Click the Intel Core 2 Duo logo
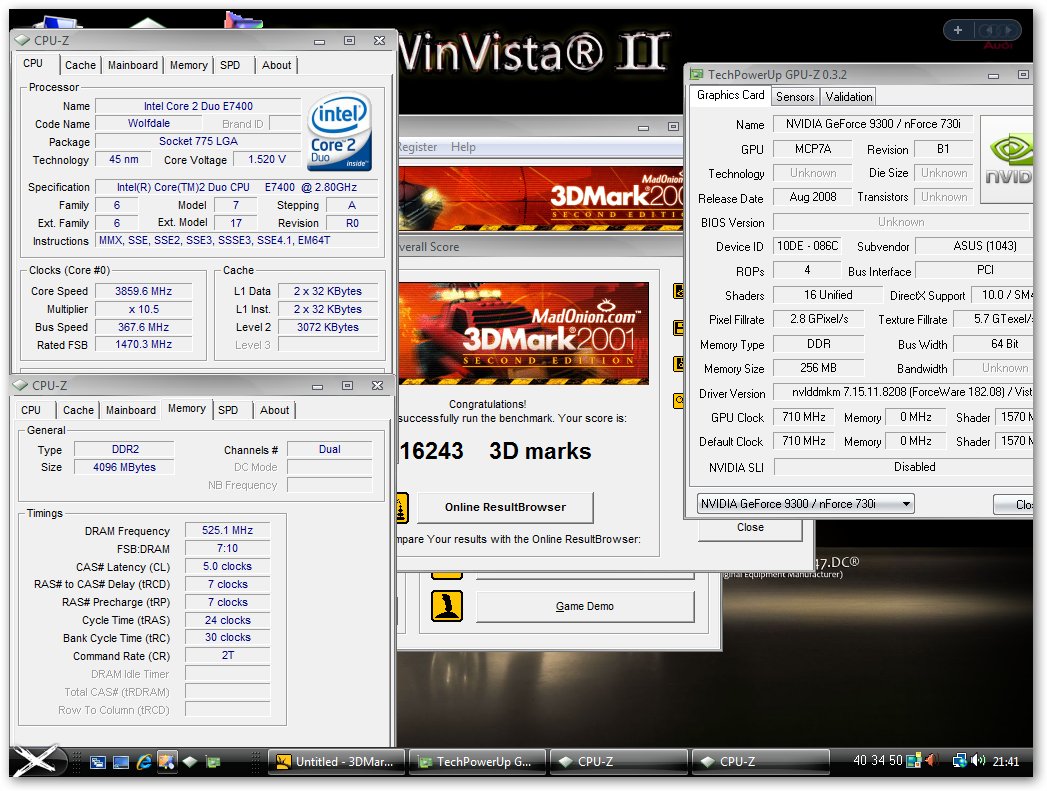The height and width of the screenshot is (791, 1047). click(x=339, y=131)
